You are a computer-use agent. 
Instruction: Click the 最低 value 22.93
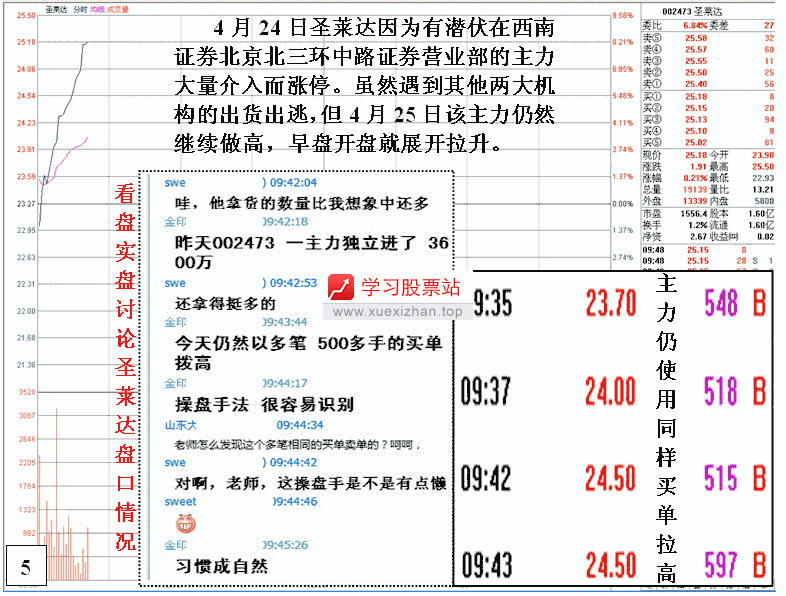click(x=763, y=178)
